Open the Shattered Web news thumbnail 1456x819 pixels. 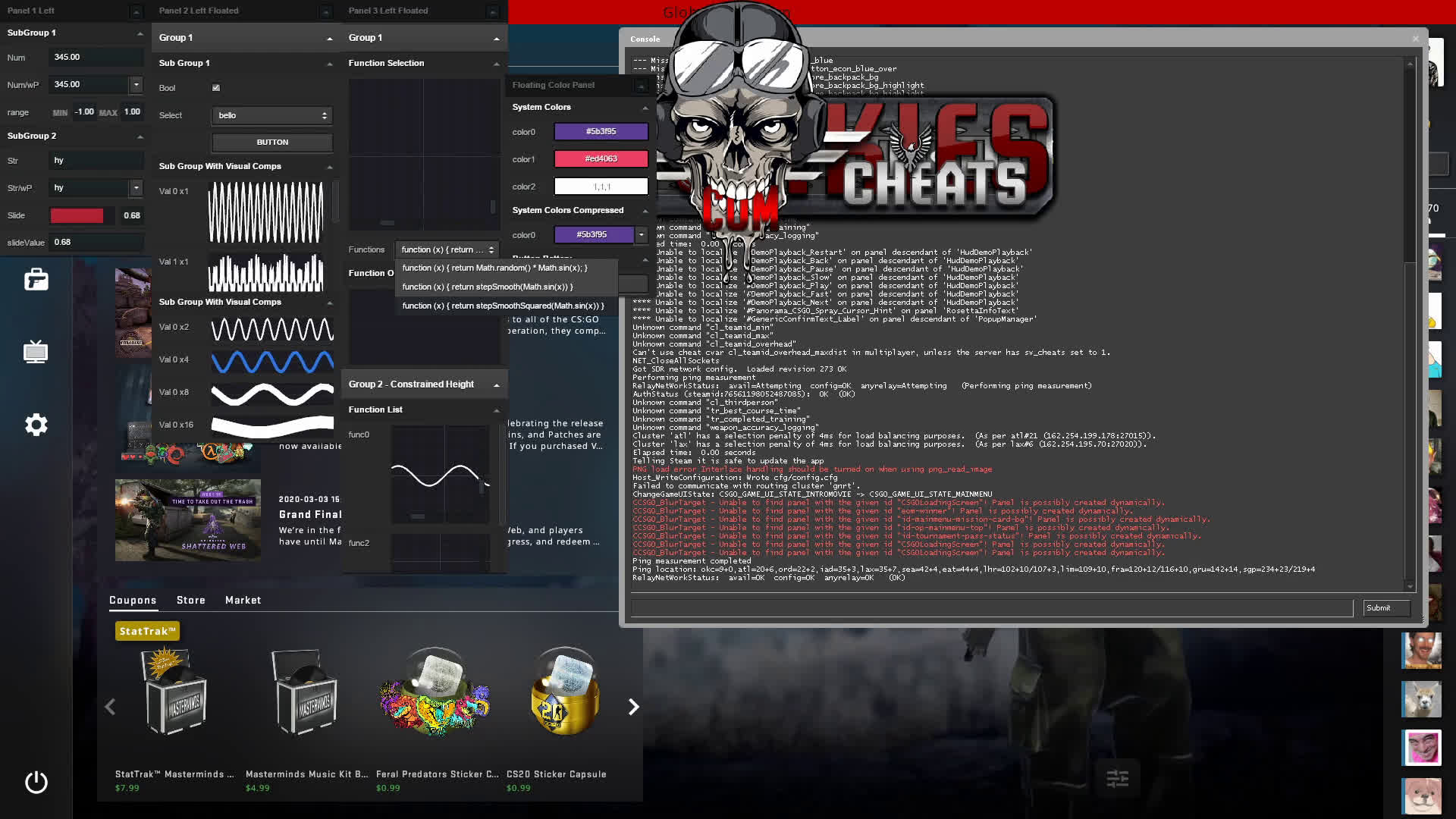coord(188,520)
